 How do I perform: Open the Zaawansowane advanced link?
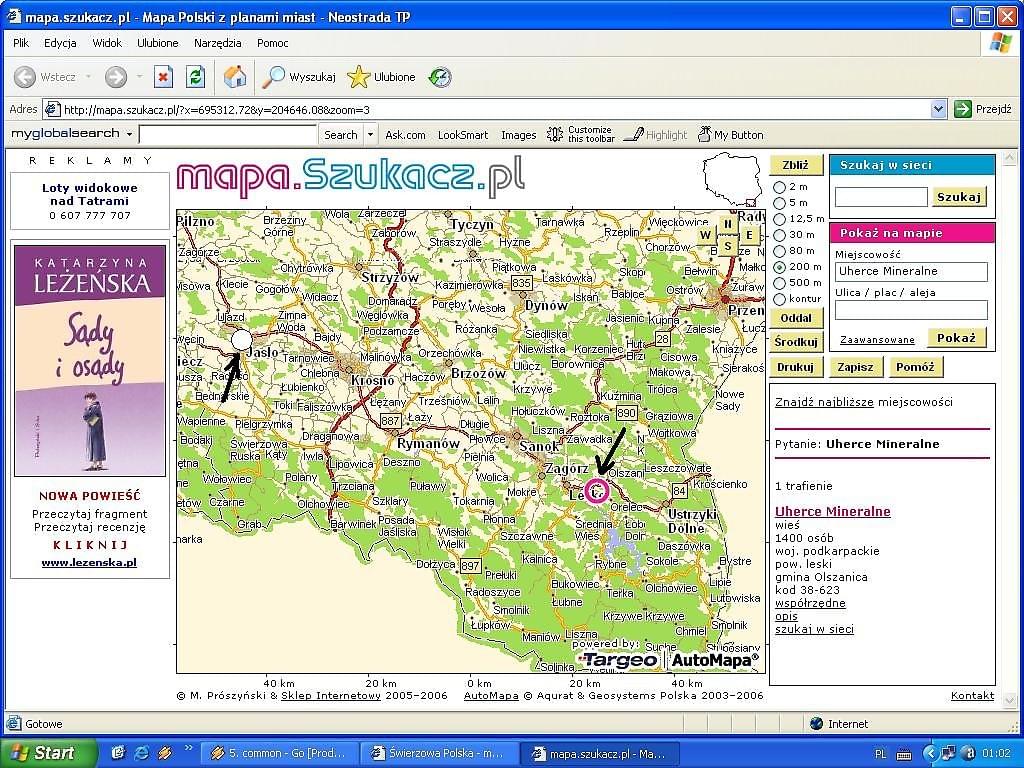[877, 340]
